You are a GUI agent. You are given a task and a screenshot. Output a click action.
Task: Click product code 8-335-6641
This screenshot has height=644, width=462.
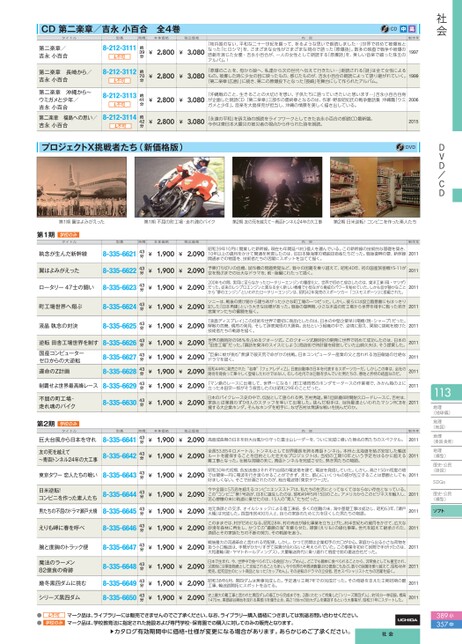pyautogui.click(x=120, y=439)
